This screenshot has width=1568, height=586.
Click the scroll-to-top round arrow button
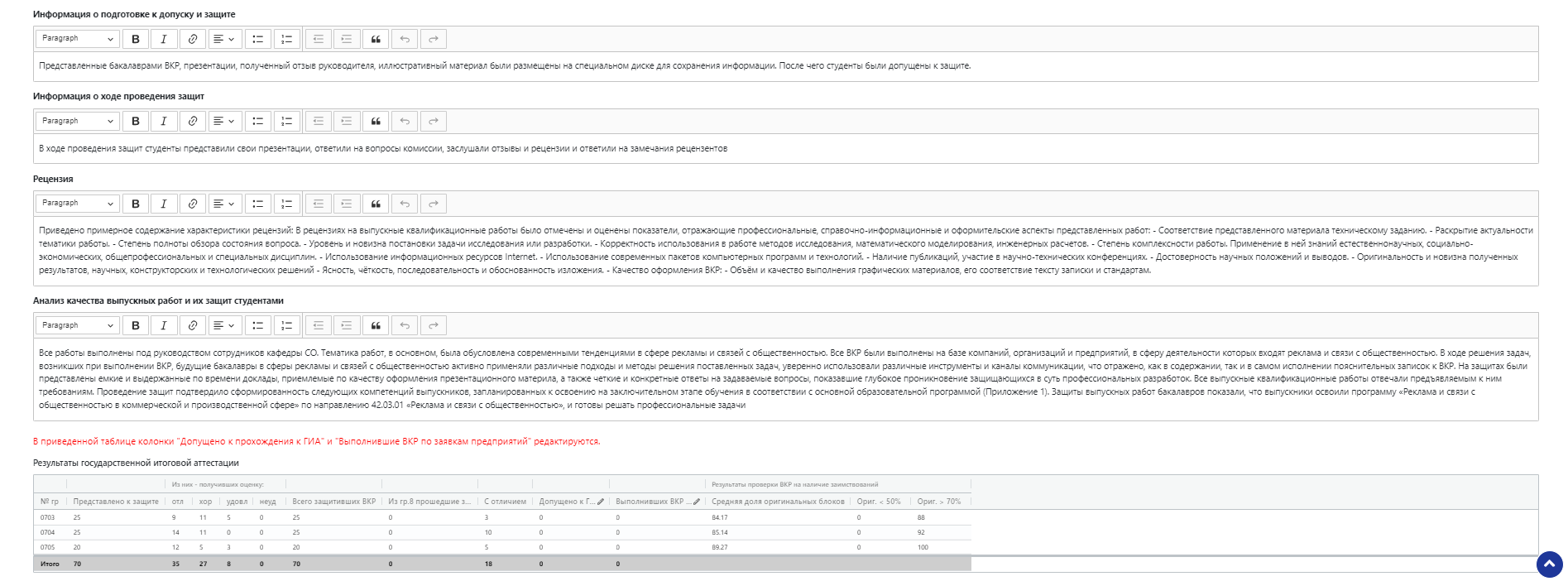click(1549, 564)
